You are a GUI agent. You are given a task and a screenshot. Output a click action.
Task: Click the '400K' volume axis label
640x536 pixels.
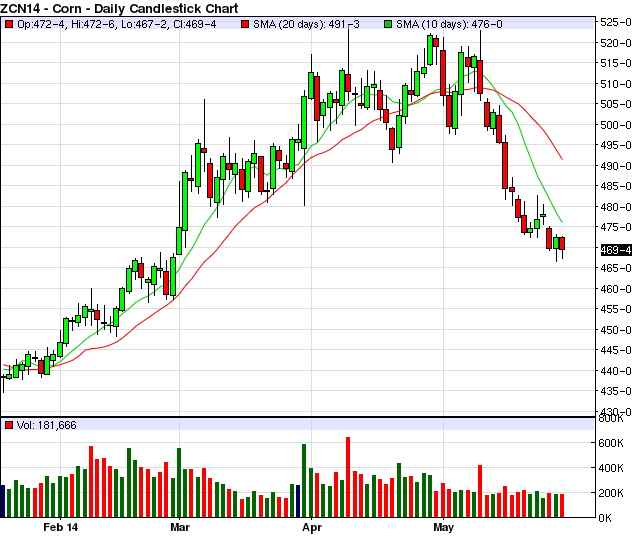611,468
